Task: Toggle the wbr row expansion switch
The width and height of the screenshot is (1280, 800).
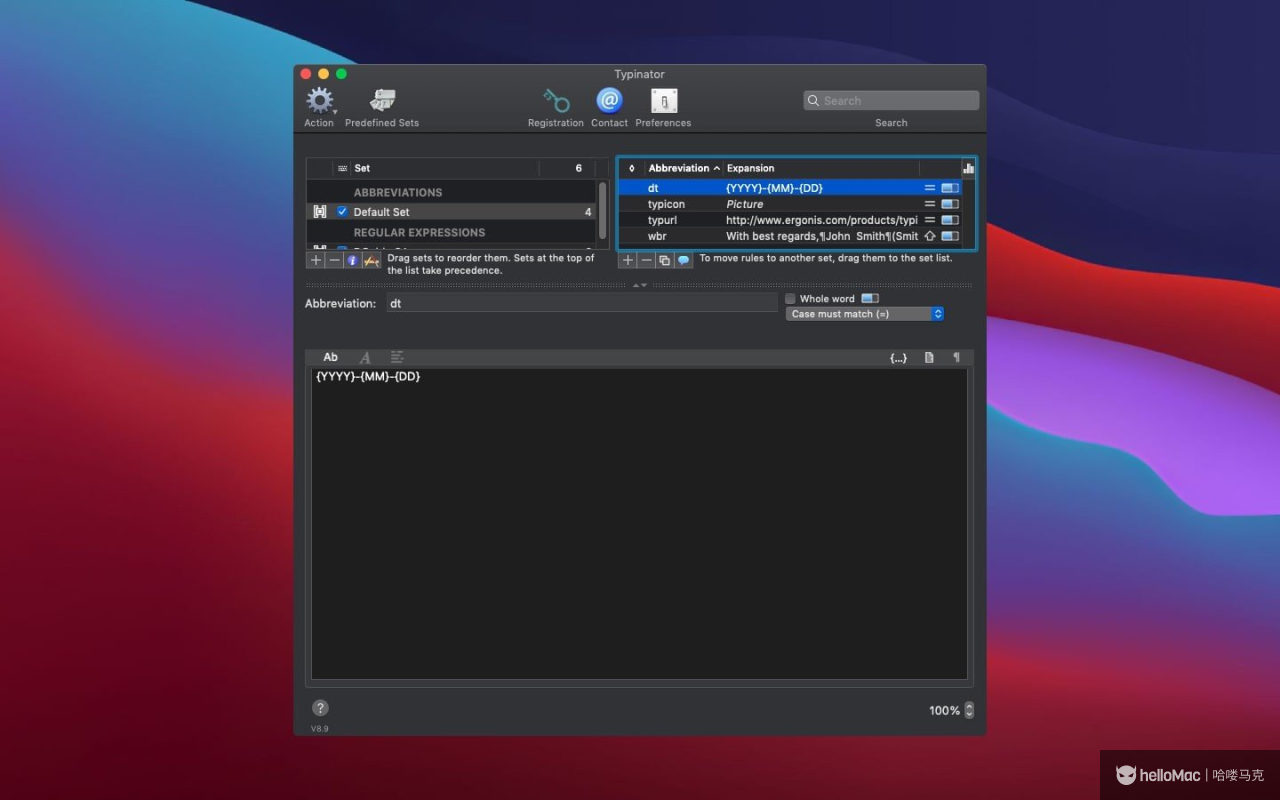Action: [950, 236]
